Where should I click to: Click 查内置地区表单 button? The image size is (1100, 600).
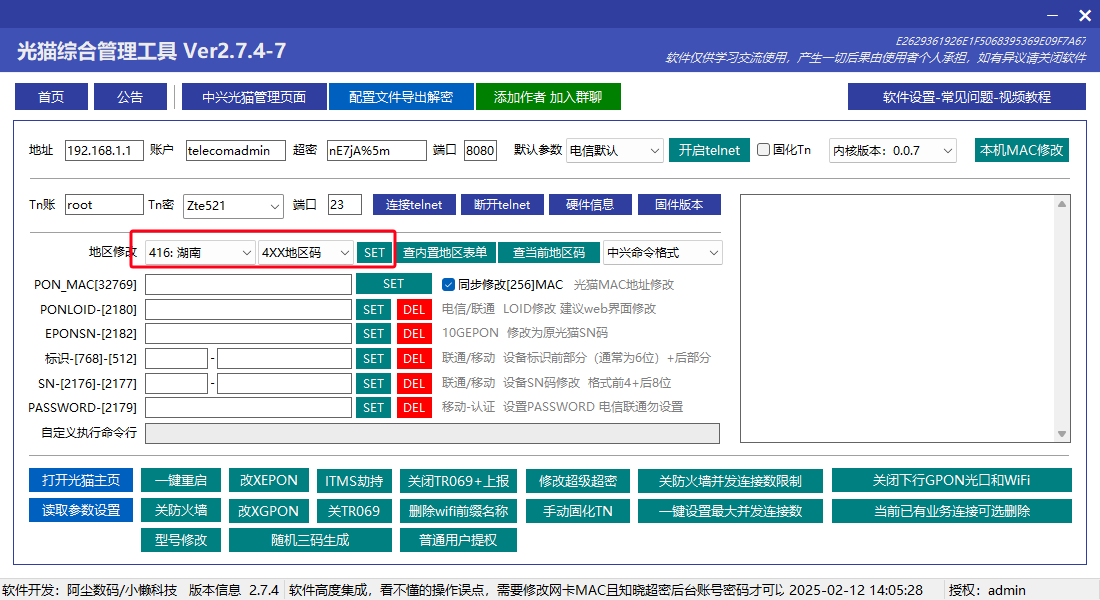[x=445, y=253]
